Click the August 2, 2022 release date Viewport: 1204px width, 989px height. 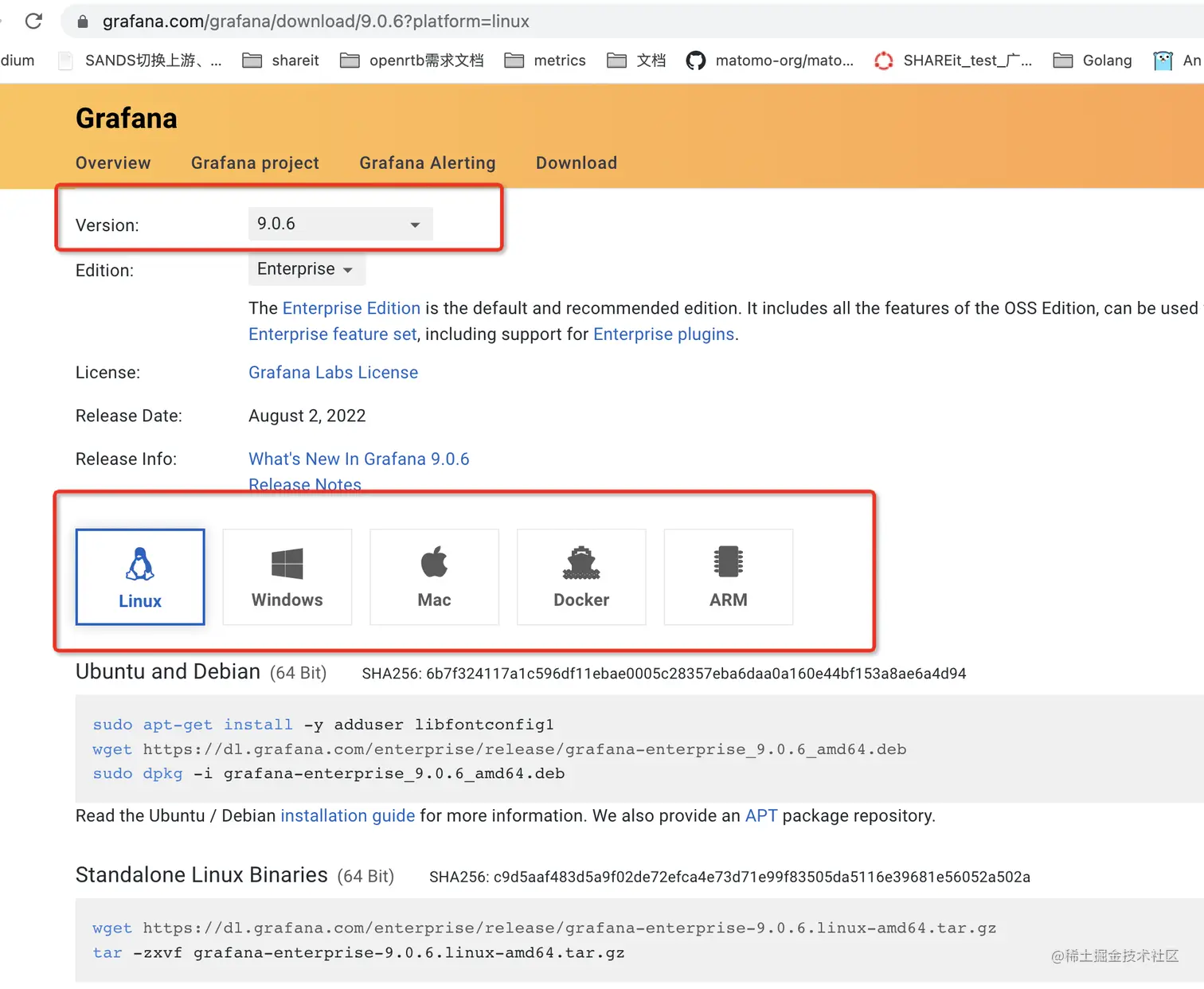307,416
